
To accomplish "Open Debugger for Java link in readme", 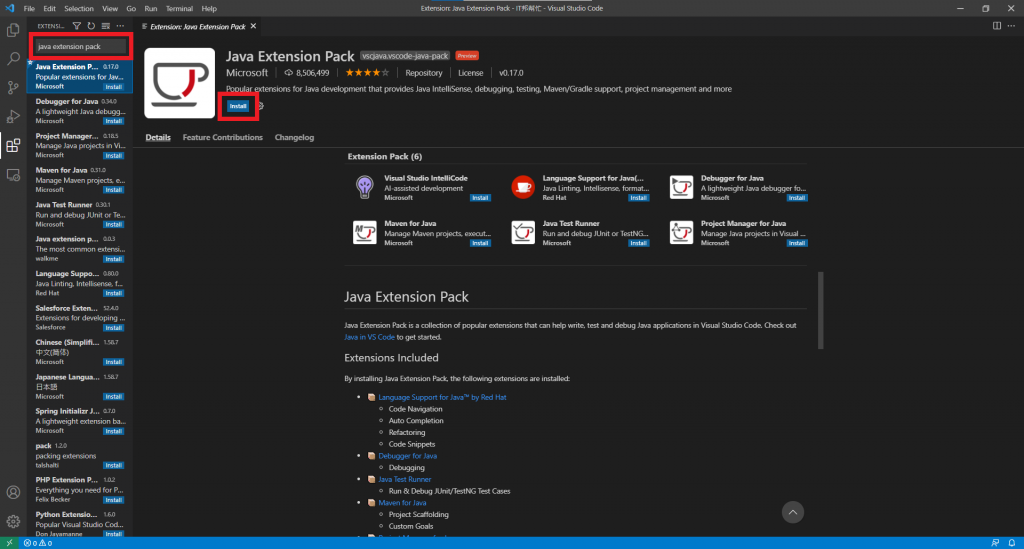I will click(408, 456).
